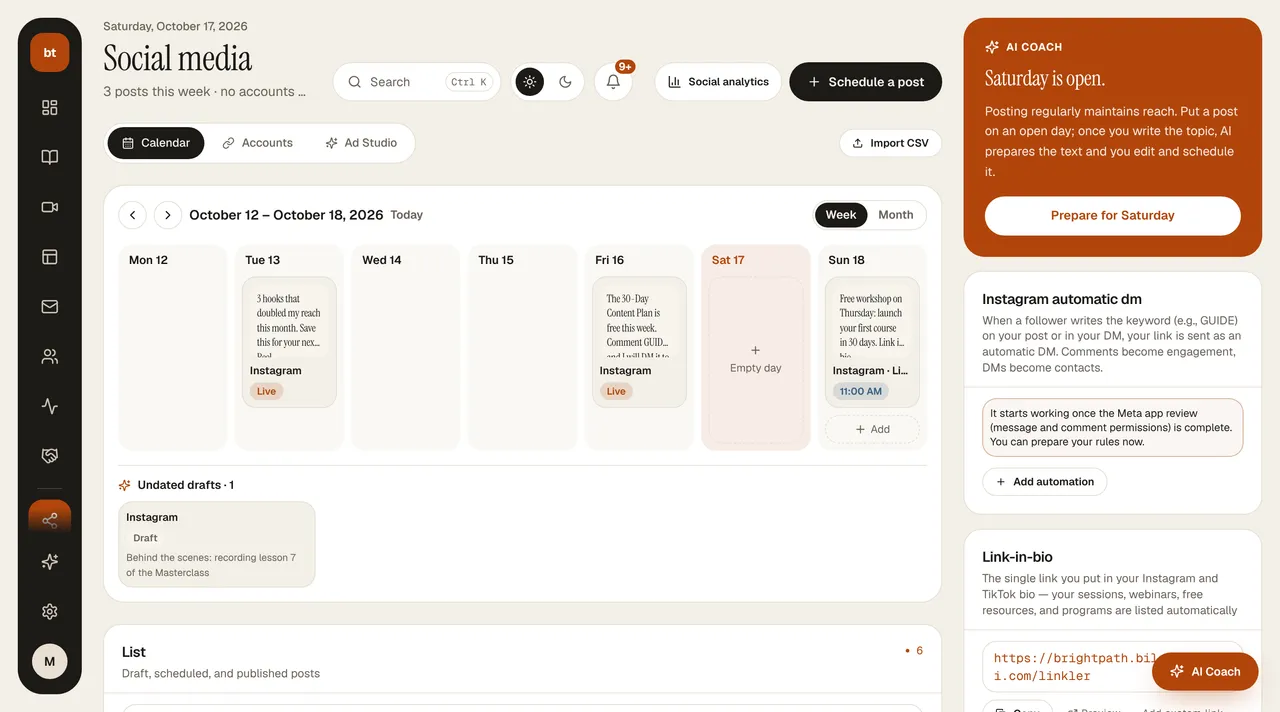Open Friday 16 Instagram post card

coord(639,342)
